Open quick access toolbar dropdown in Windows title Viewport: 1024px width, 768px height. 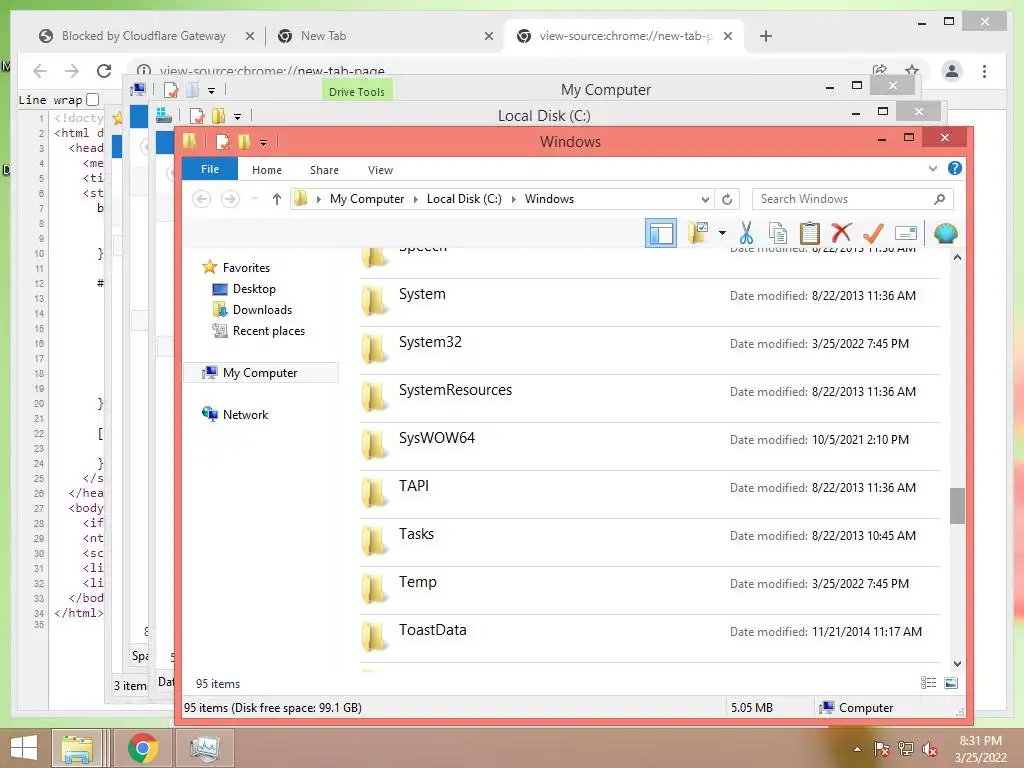[263, 142]
